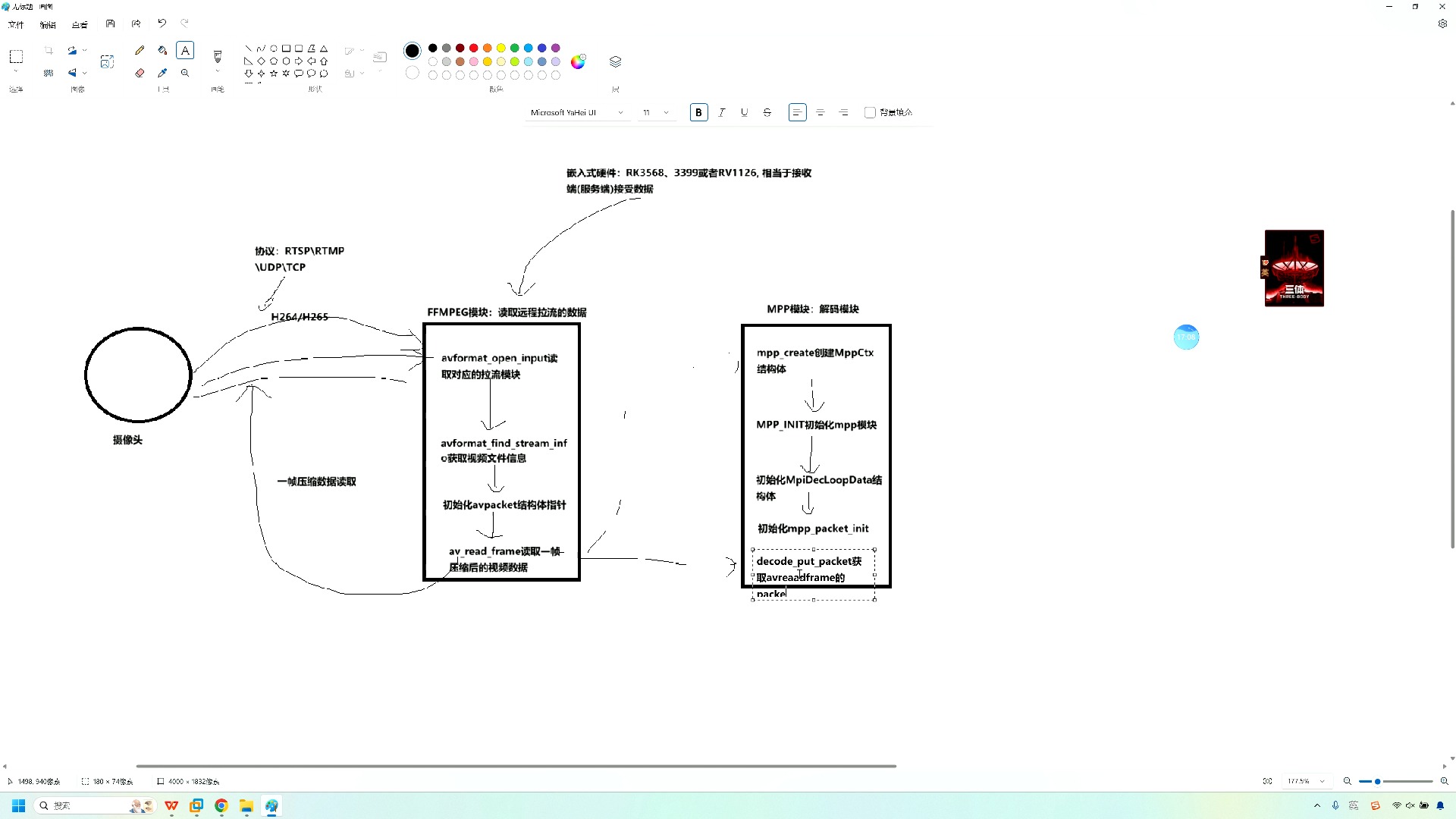
Task: Expand the Selection options chevron
Action: (16, 71)
